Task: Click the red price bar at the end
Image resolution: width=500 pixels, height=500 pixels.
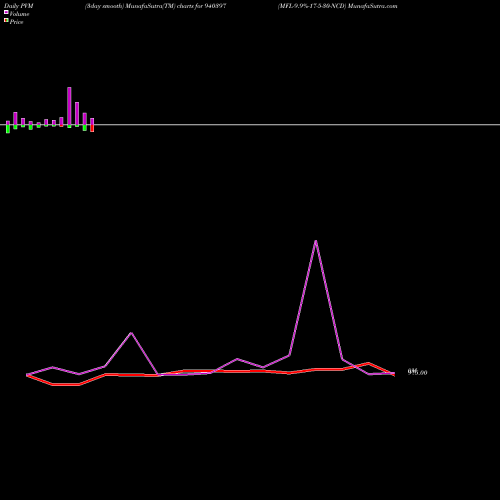Action: tap(92, 128)
